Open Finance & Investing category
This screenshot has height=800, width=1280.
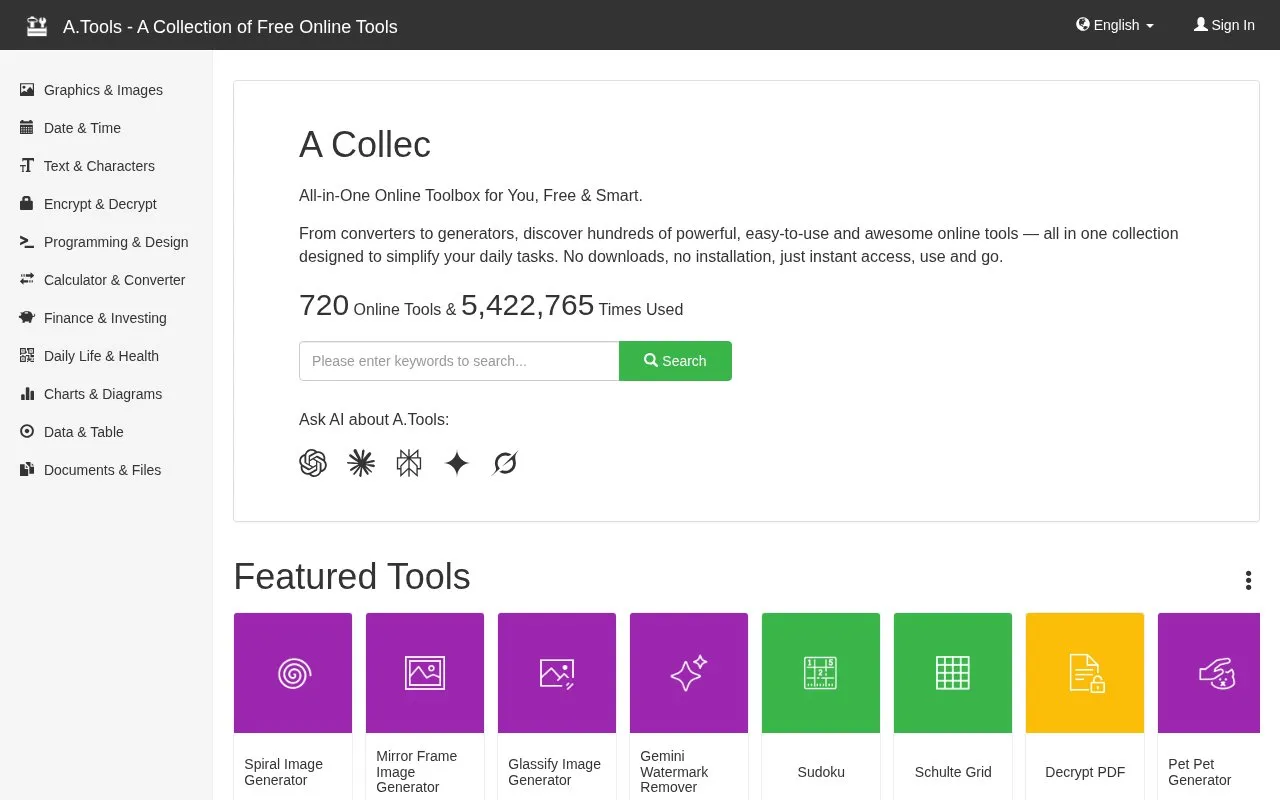(x=105, y=318)
